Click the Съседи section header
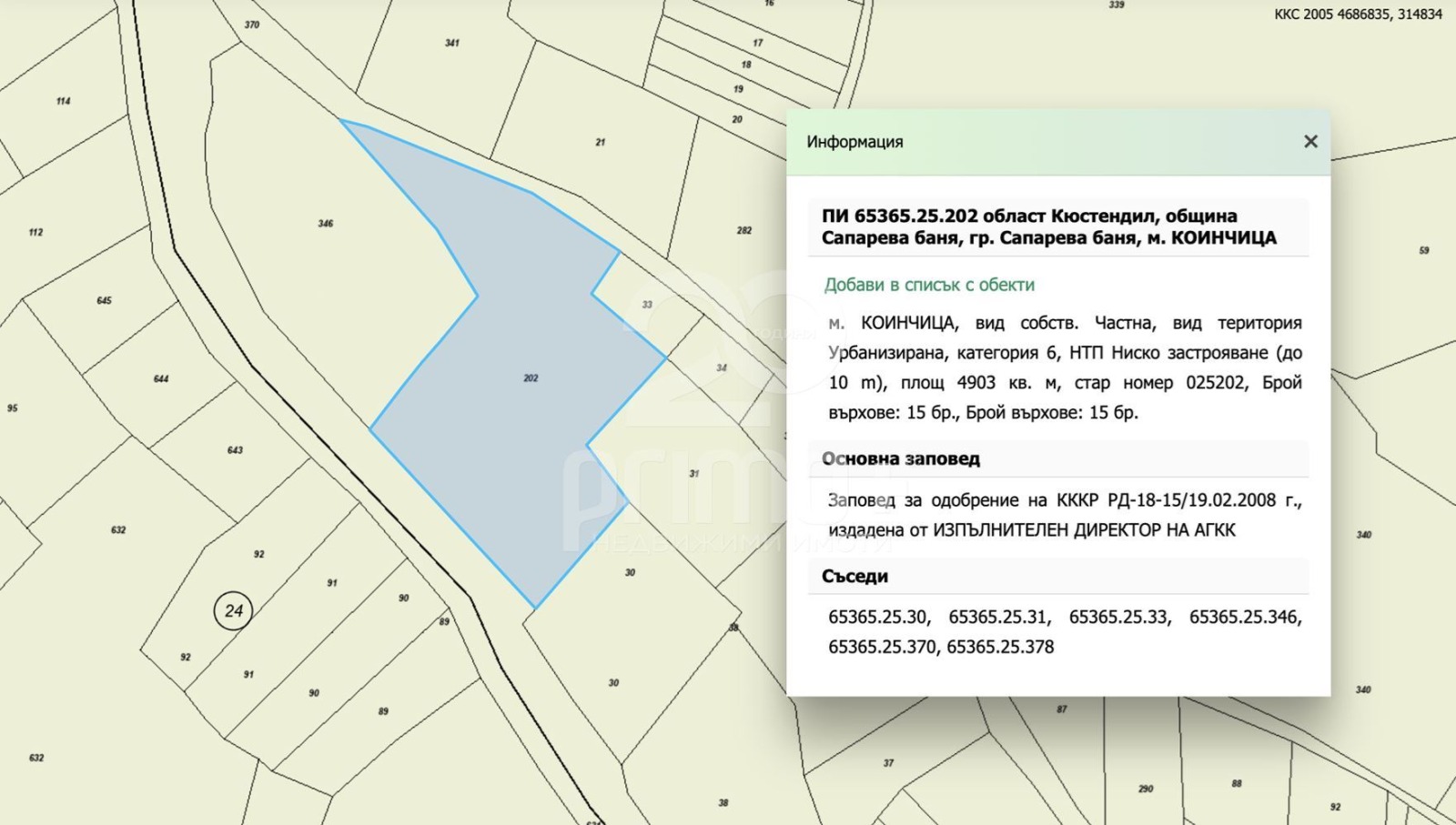This screenshot has height=825, width=1456. tap(854, 576)
